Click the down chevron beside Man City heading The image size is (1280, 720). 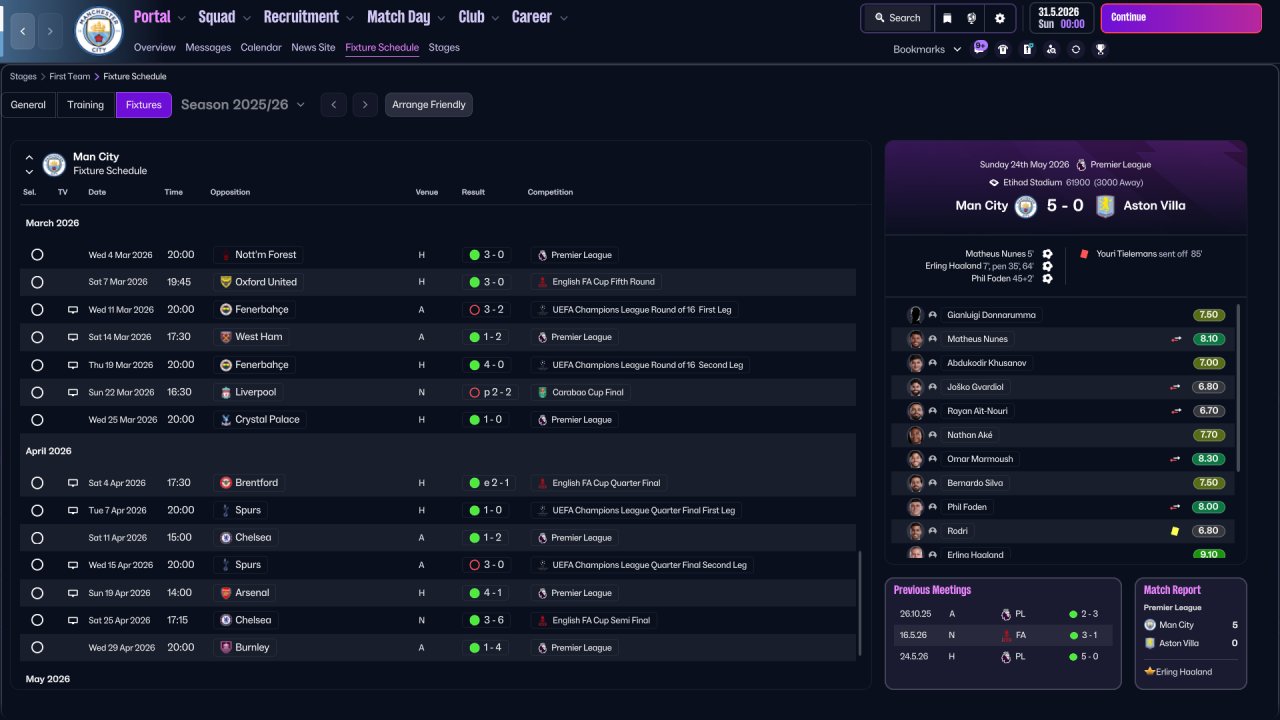[x=29, y=171]
